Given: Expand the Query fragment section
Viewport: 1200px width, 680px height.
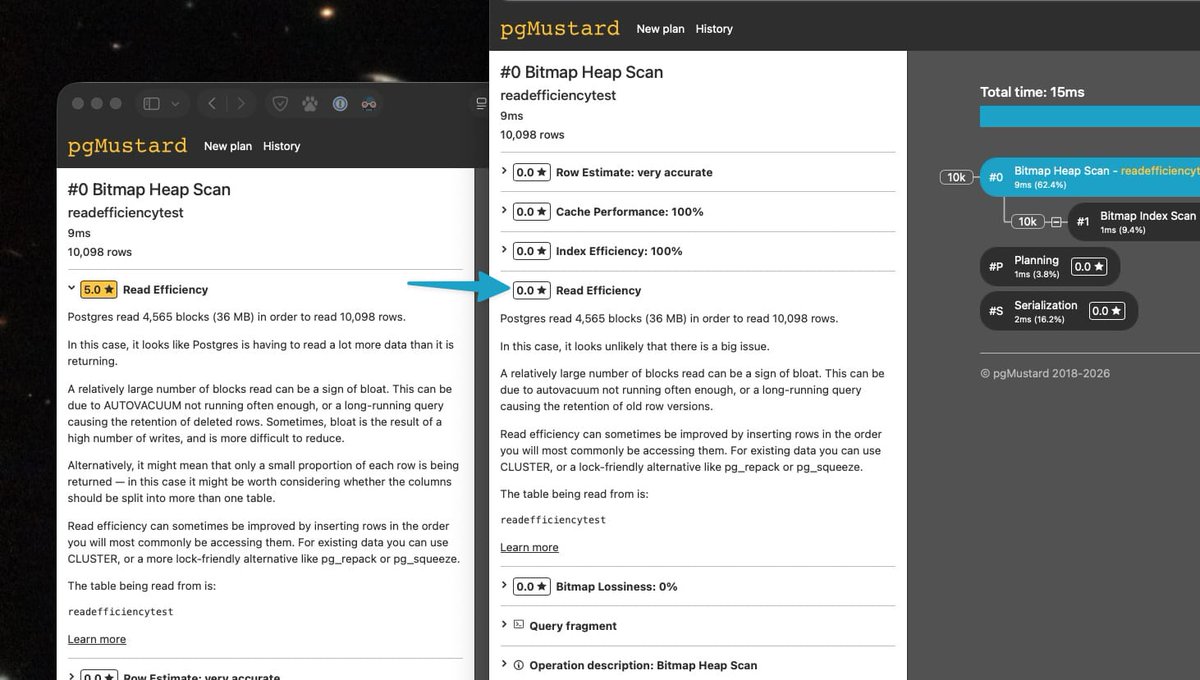Looking at the screenshot, I should click(697, 626).
